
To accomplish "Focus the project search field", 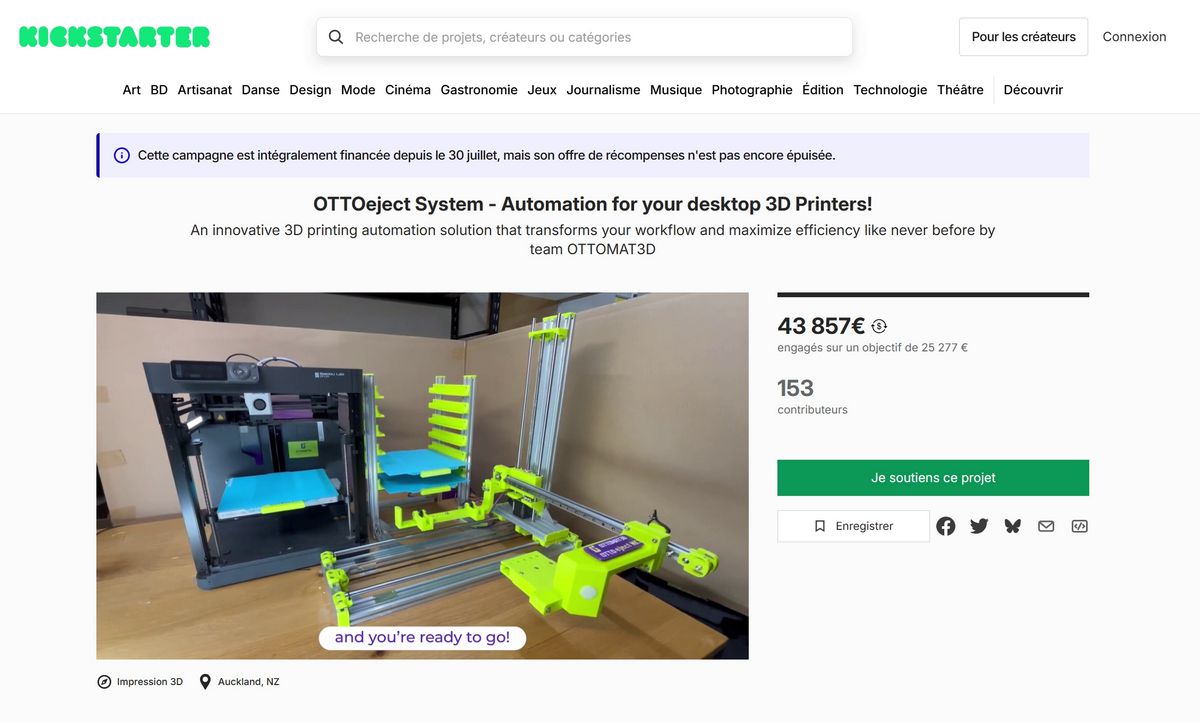I will (585, 37).
